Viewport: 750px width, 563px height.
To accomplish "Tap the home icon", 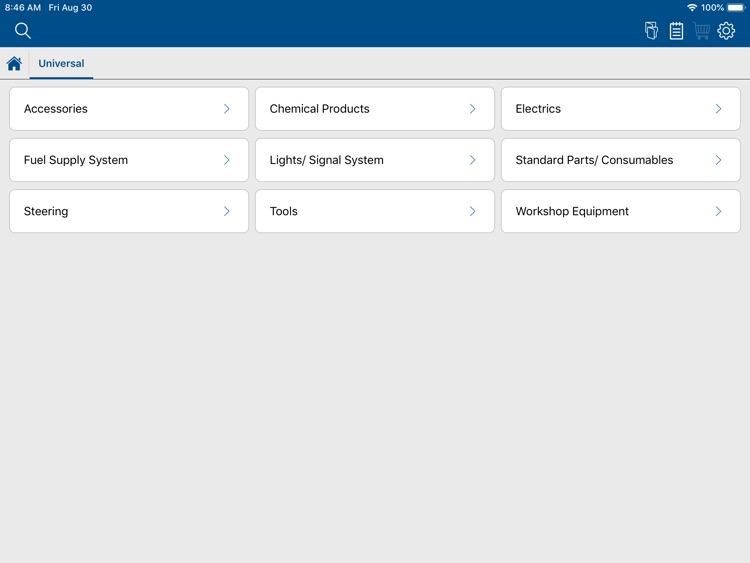I will tap(14, 63).
